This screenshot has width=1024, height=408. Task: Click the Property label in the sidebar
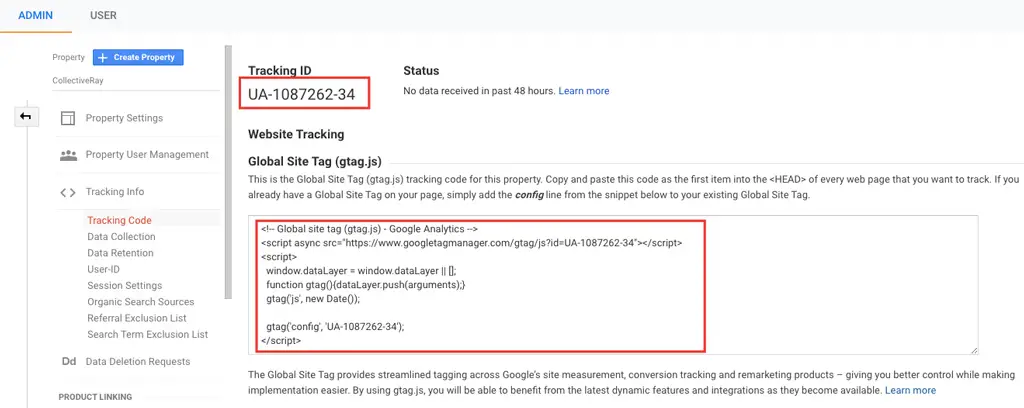click(x=69, y=57)
